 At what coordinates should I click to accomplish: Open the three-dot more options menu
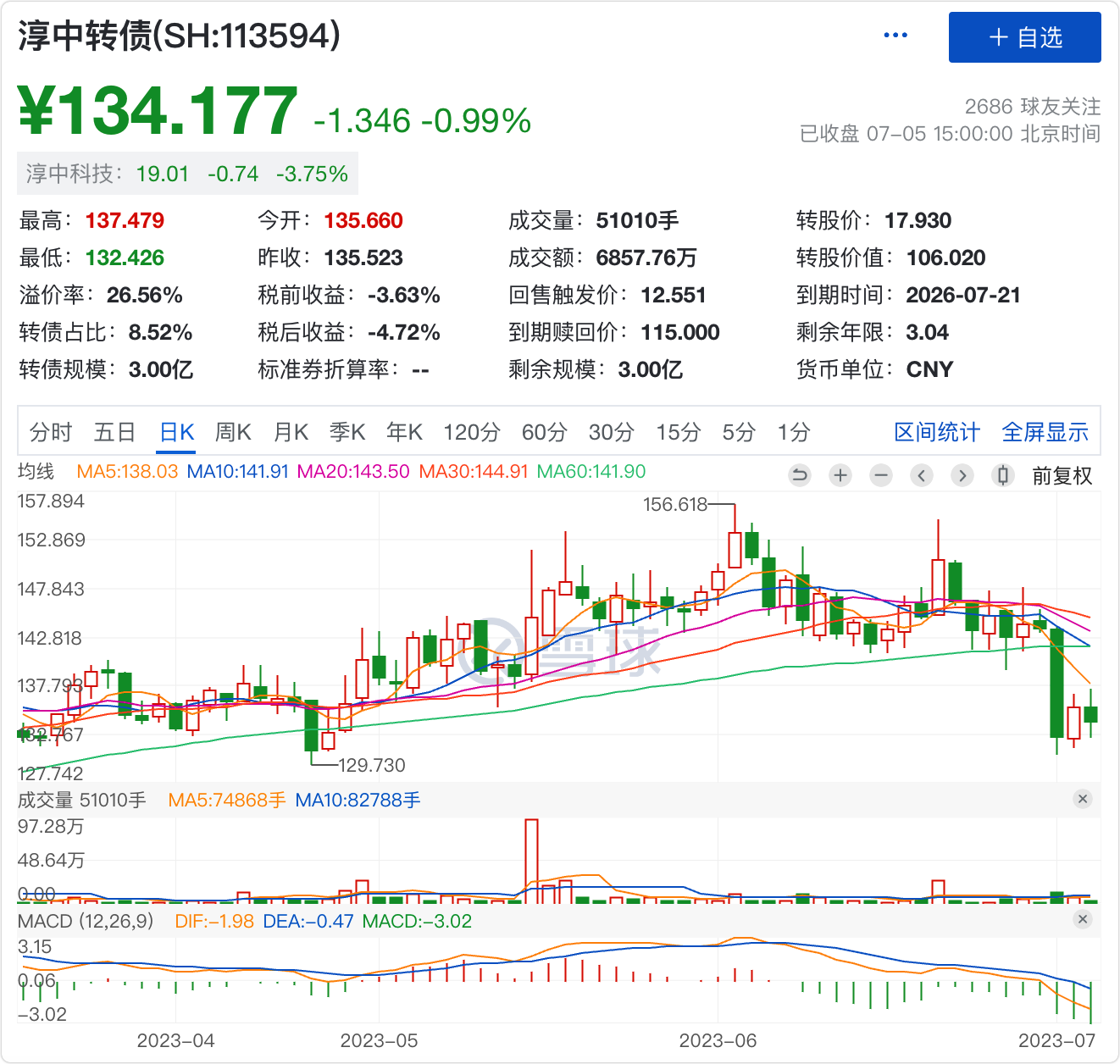[x=895, y=36]
